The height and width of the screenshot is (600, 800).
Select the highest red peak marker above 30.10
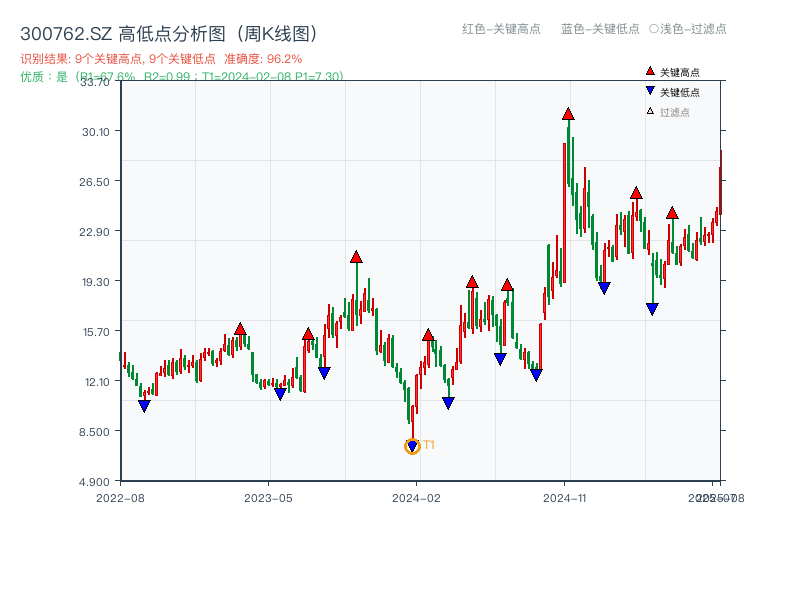pos(568,114)
